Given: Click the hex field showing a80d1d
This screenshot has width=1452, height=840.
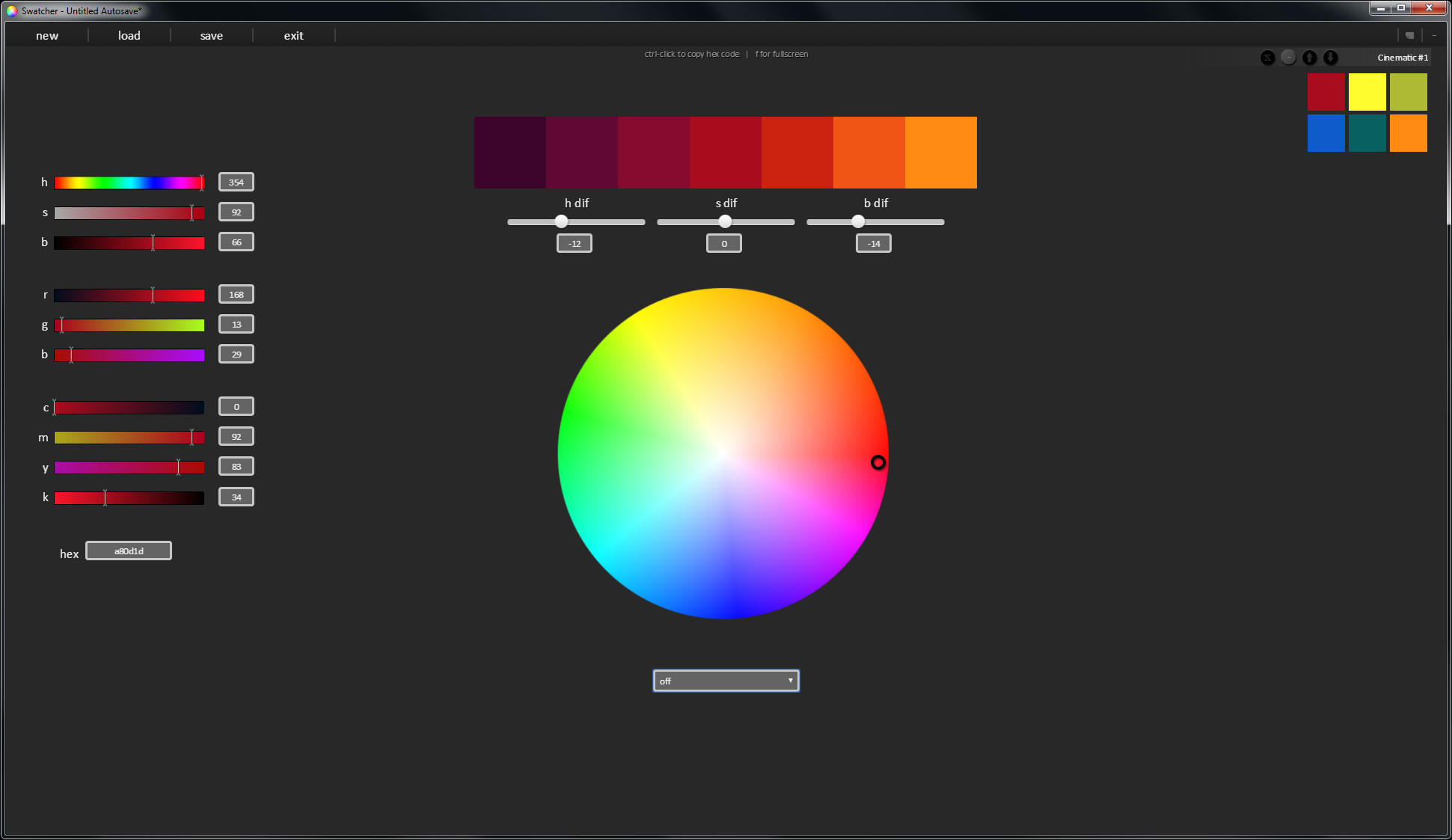Looking at the screenshot, I should (x=128, y=550).
